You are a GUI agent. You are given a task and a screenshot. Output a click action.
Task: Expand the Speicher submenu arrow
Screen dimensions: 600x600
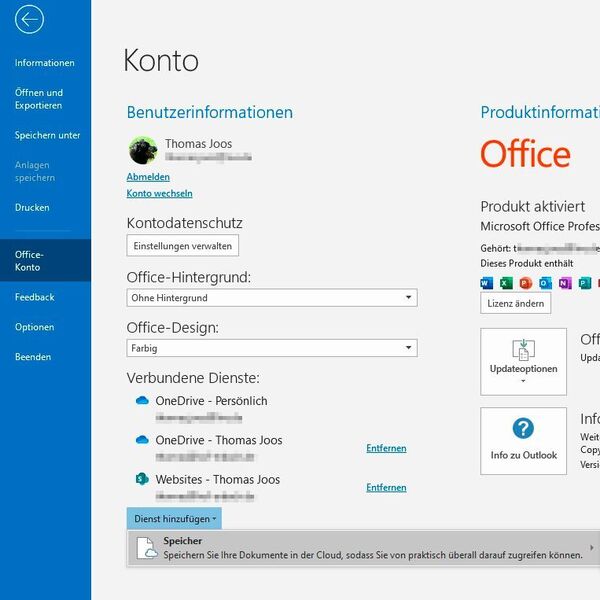pos(592,548)
